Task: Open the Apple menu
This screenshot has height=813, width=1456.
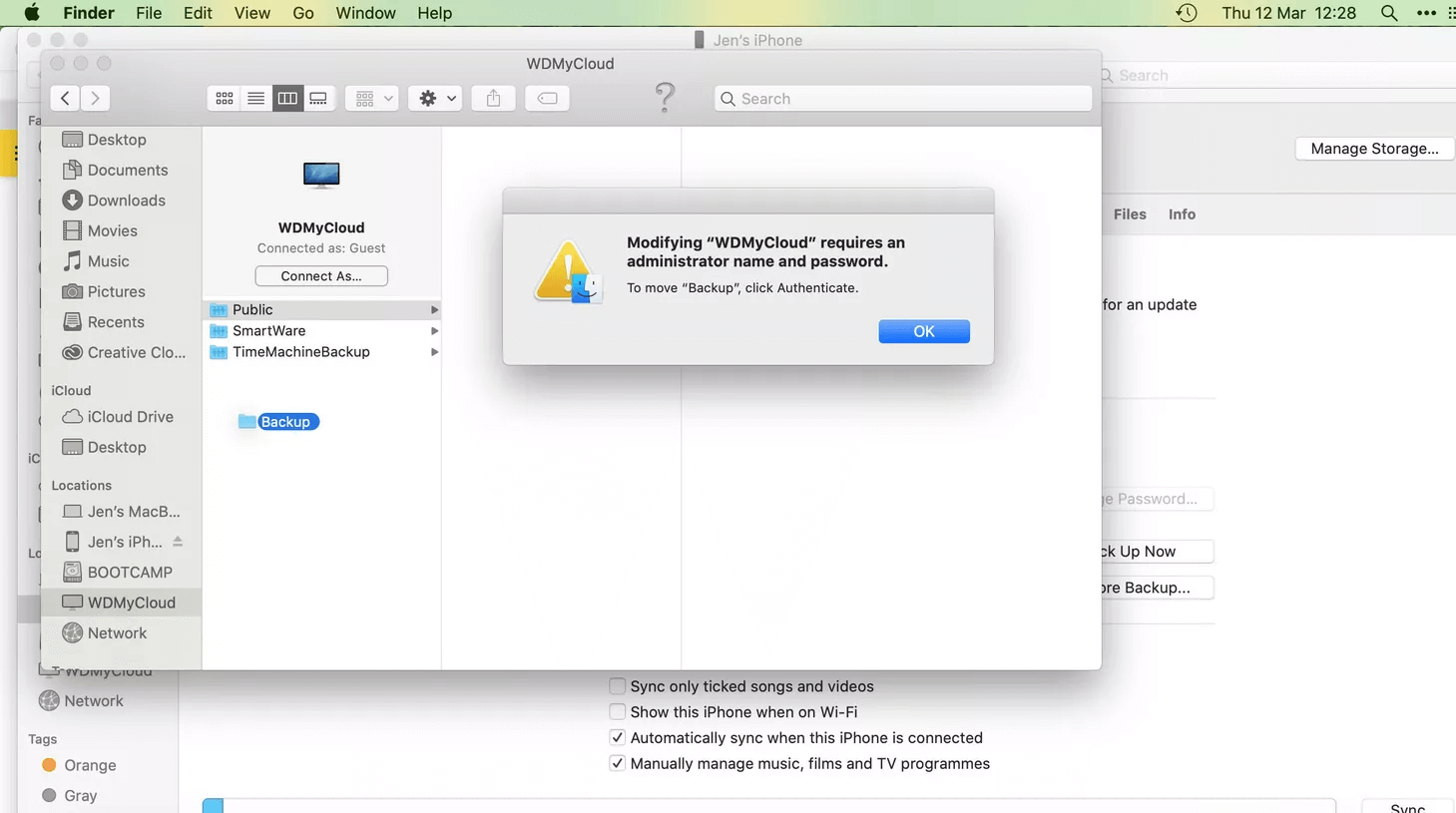Action: [x=32, y=13]
